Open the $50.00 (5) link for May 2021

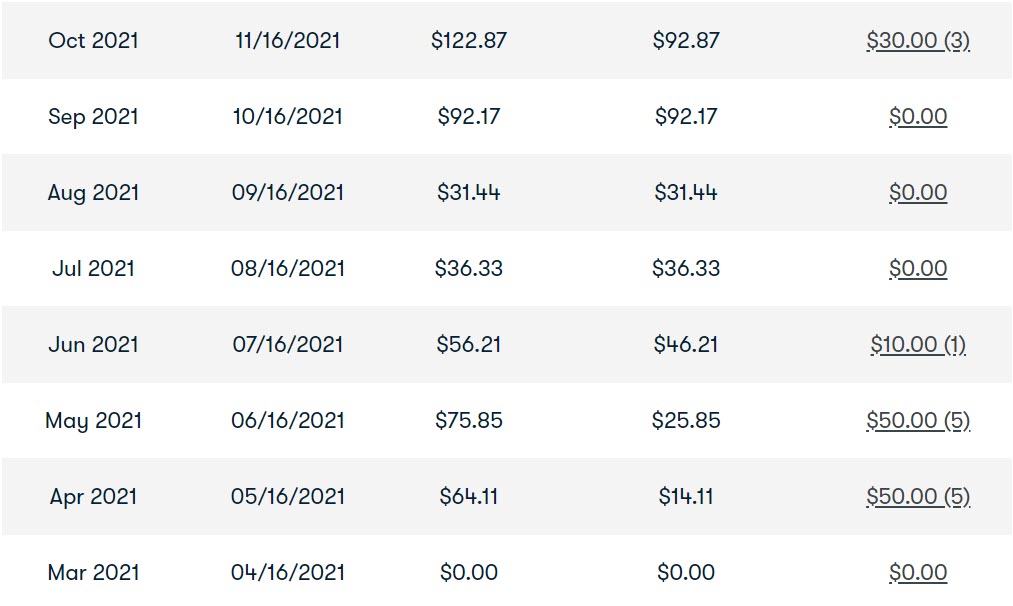coord(918,421)
